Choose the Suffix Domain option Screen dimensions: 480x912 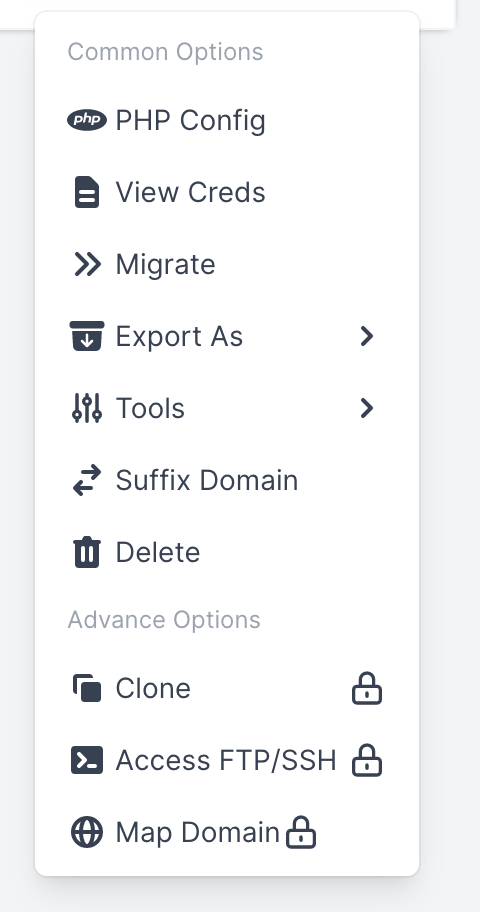pos(226,480)
